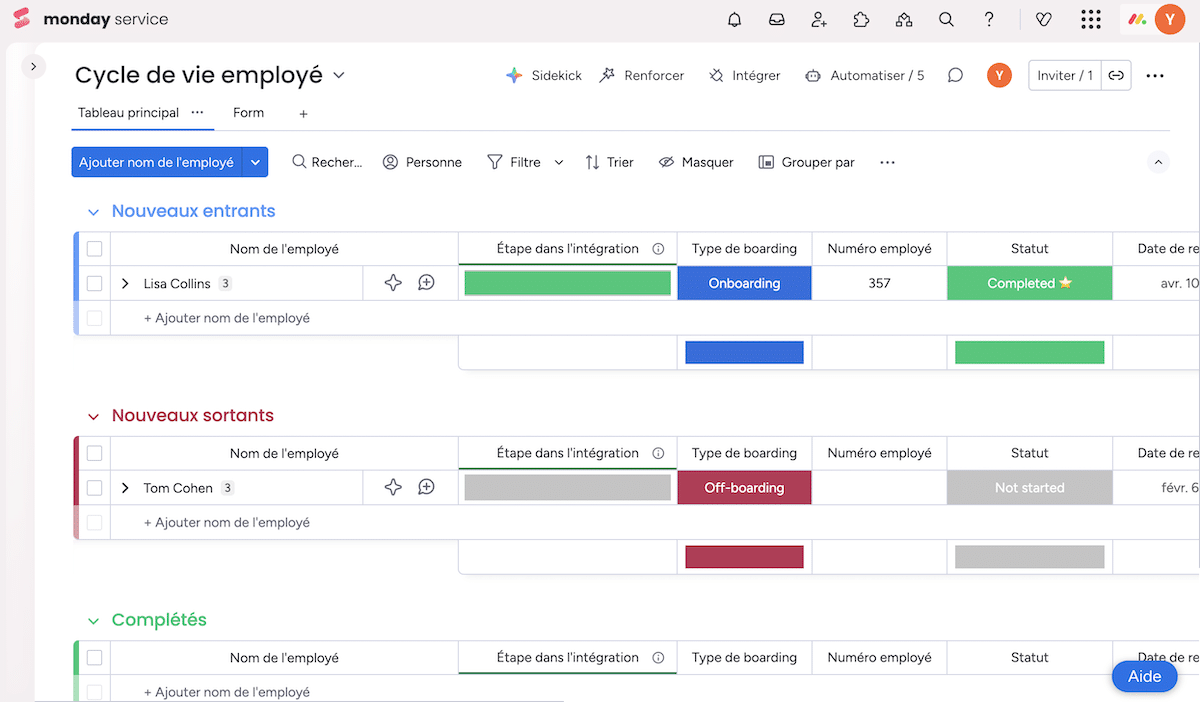Click Ajouter nom de l'employé row under Tom Cohen
1200x702 pixels.
pos(228,522)
